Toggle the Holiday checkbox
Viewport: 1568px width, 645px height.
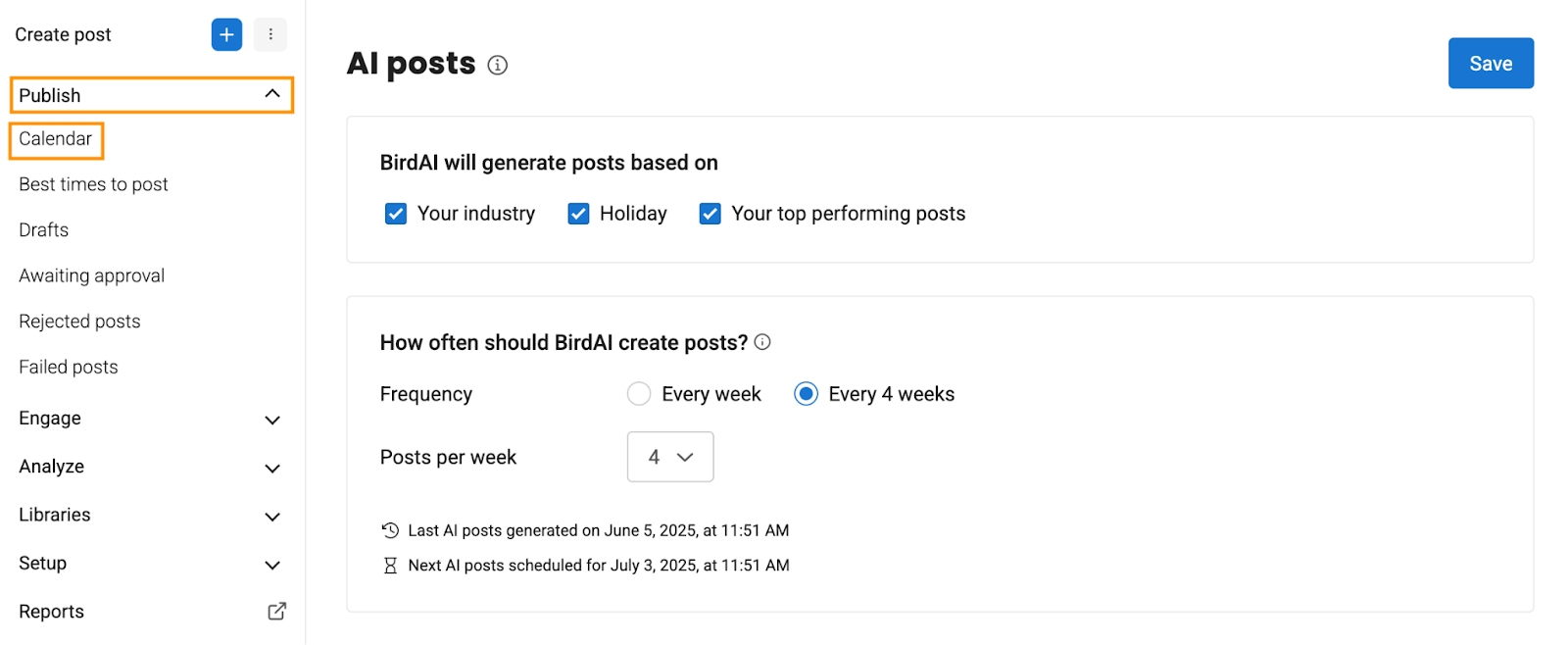578,214
